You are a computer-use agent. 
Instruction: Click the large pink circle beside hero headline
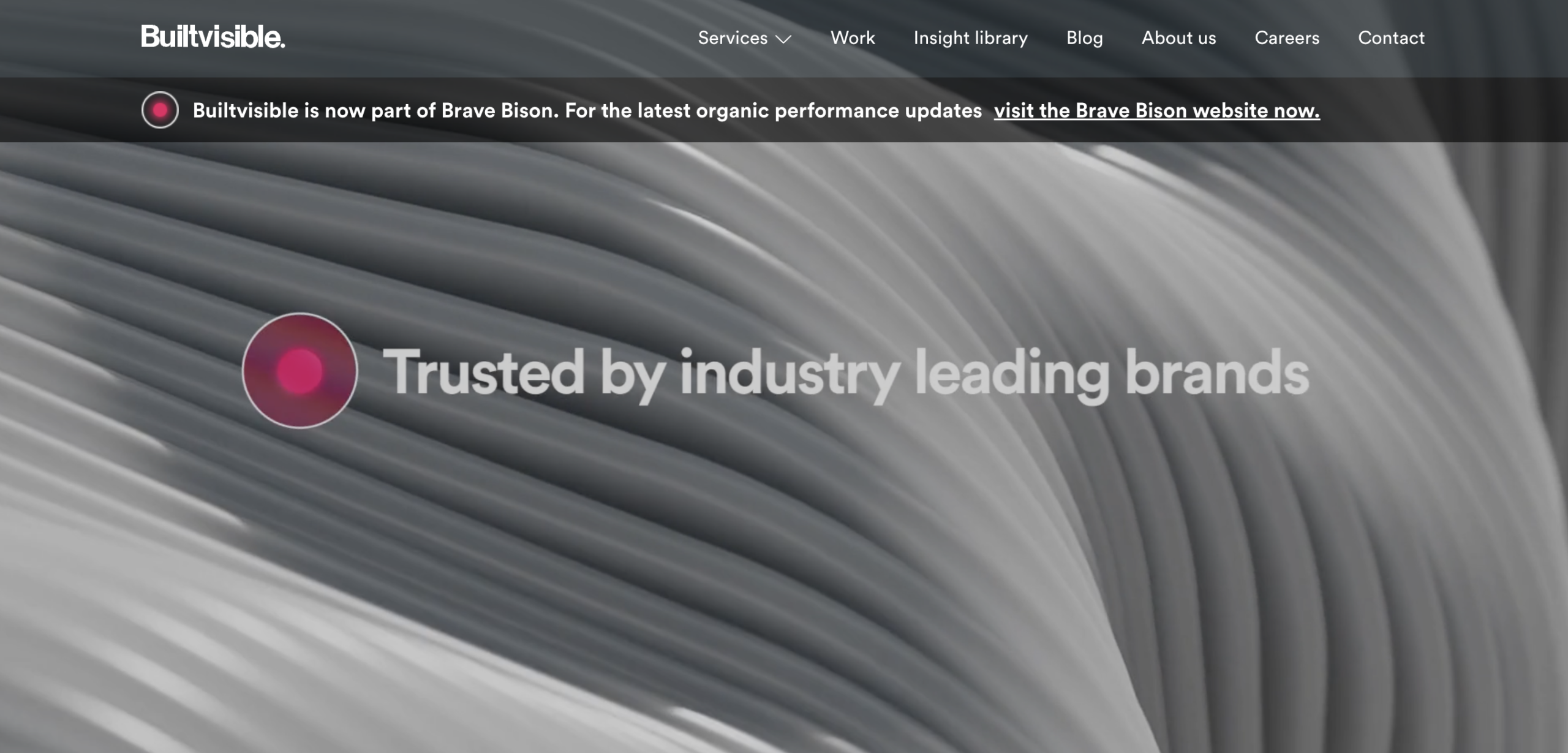click(x=300, y=371)
